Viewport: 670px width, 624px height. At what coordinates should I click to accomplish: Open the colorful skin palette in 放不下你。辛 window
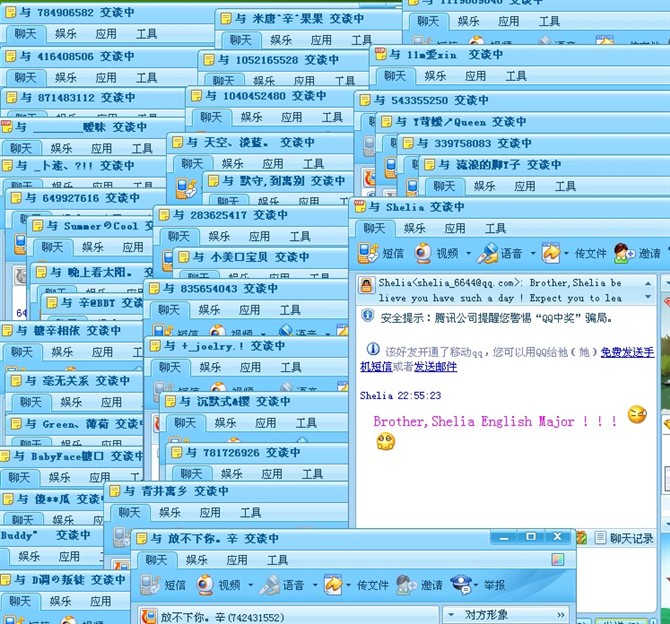point(558,559)
